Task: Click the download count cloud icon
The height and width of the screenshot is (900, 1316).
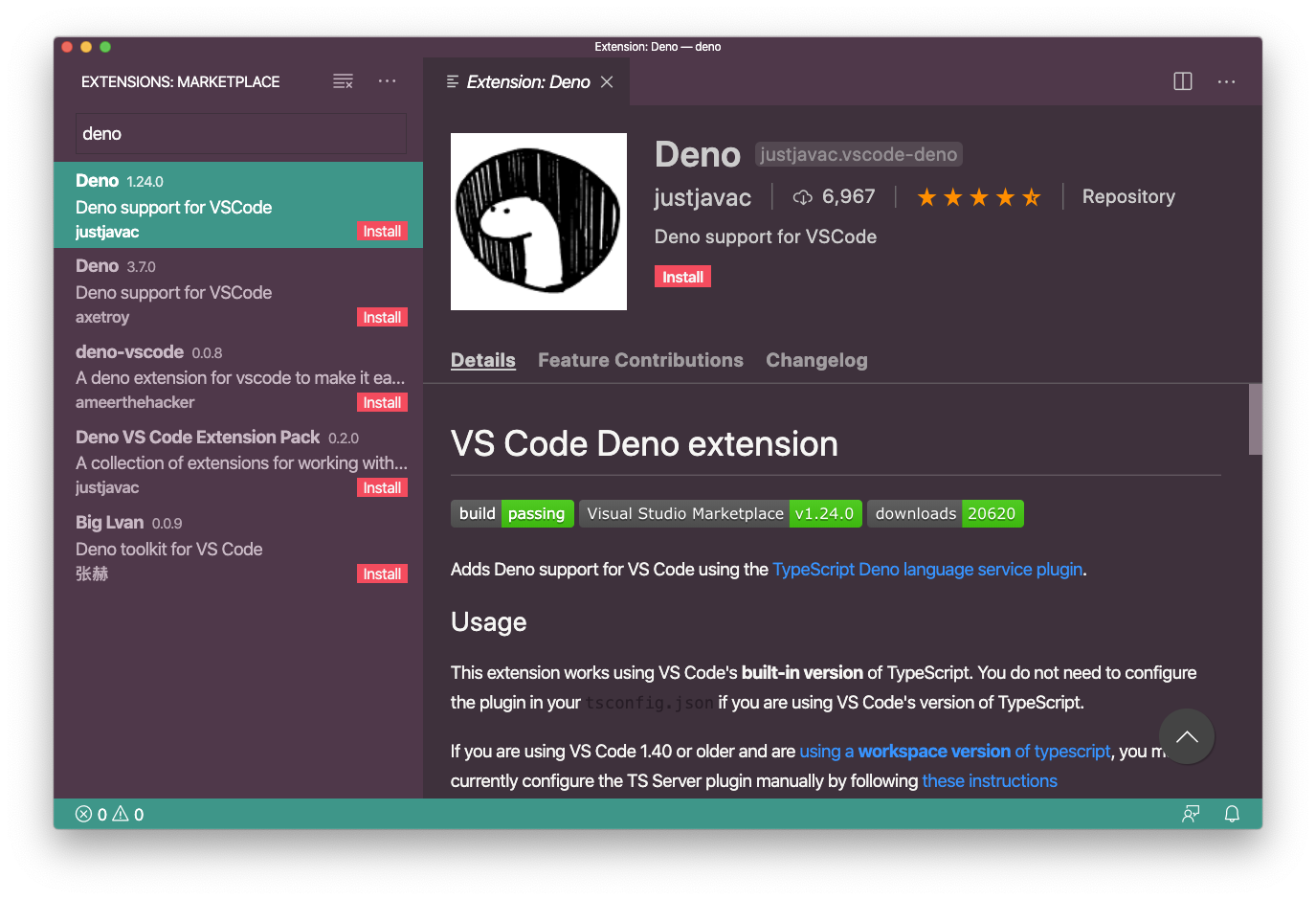Action: click(x=802, y=197)
